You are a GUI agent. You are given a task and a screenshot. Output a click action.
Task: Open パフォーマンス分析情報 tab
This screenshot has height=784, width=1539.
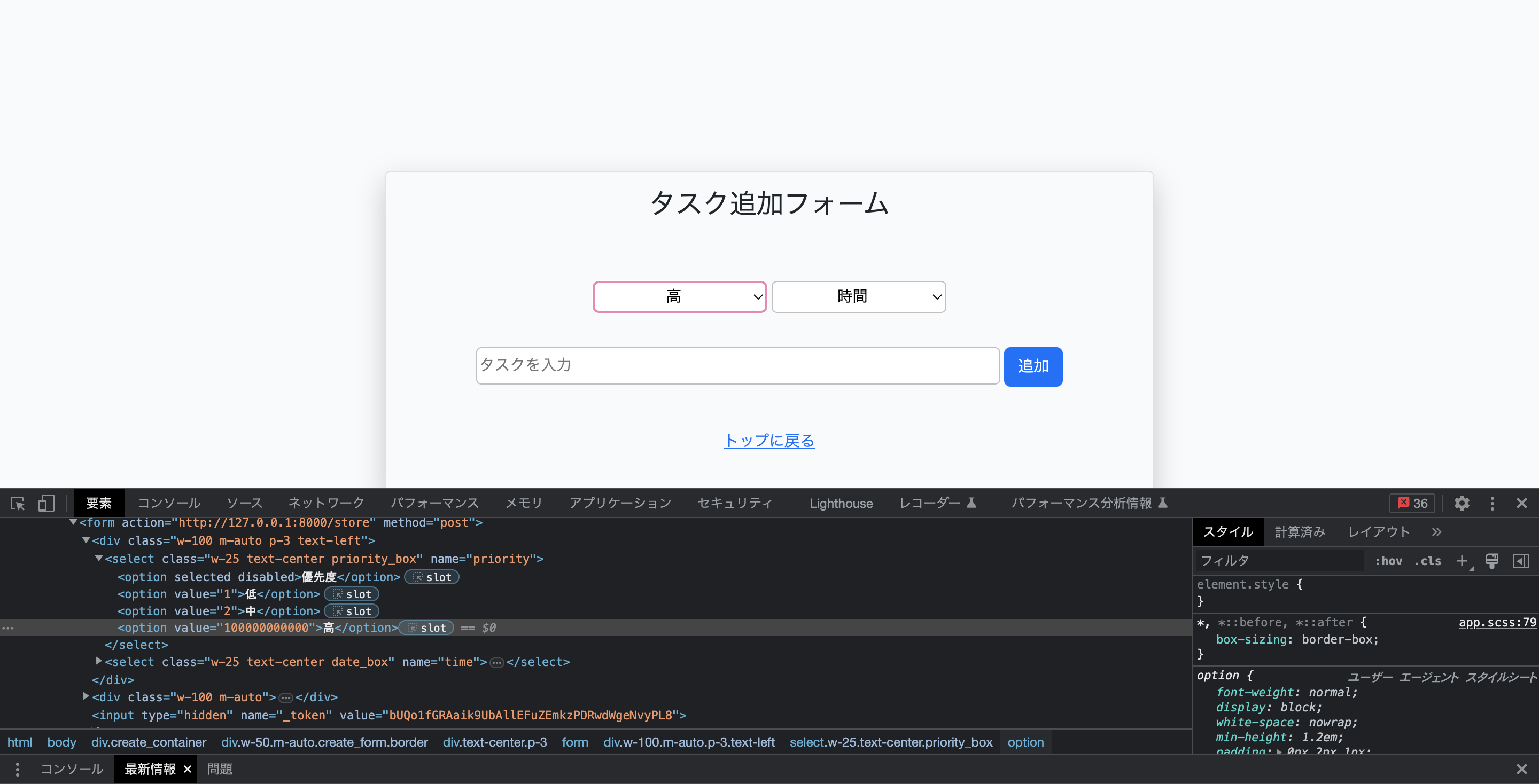click(x=1089, y=504)
